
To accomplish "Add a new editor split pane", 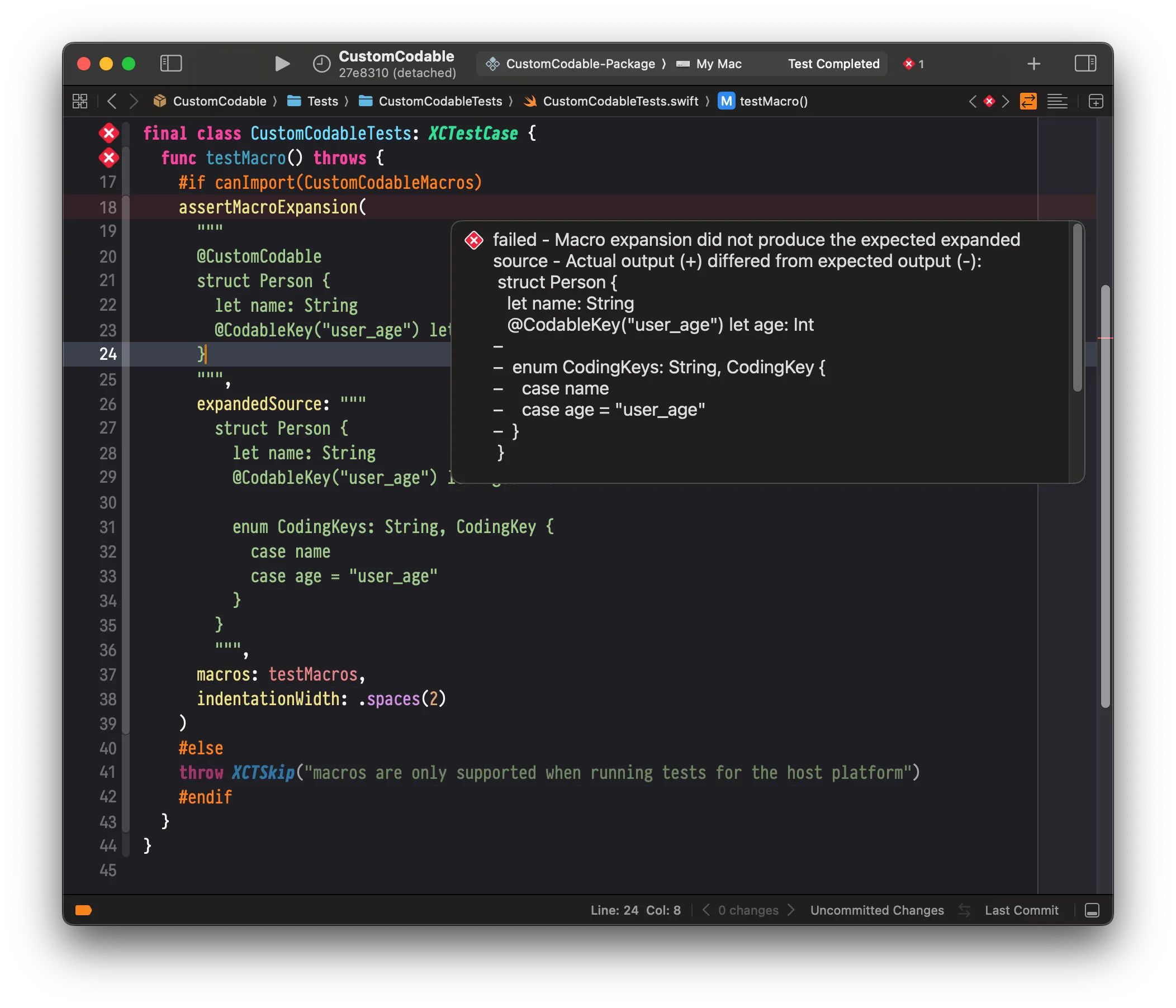I will [x=1095, y=101].
